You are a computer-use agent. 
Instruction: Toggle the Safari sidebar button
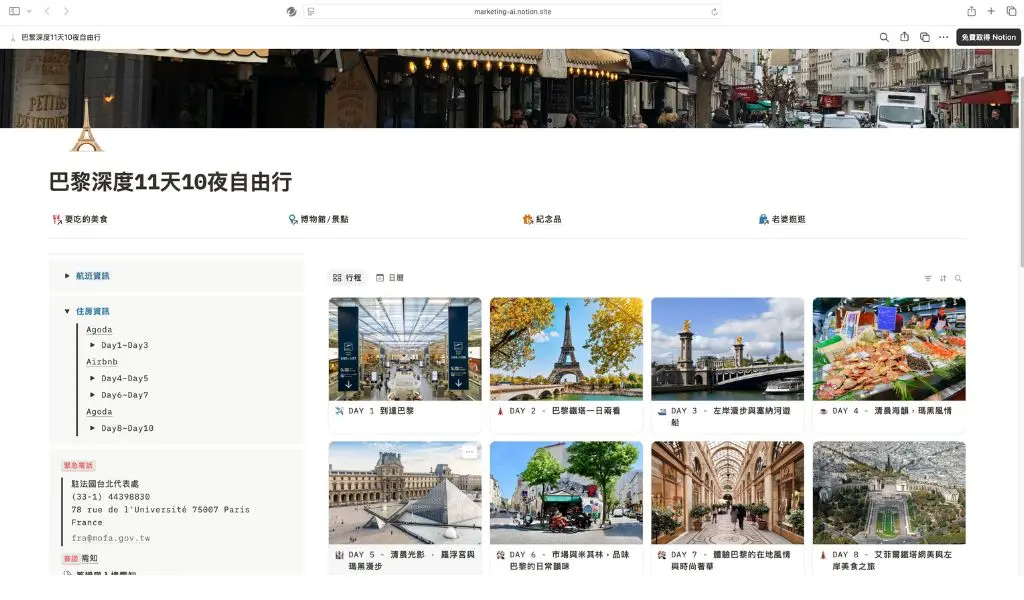coord(14,11)
